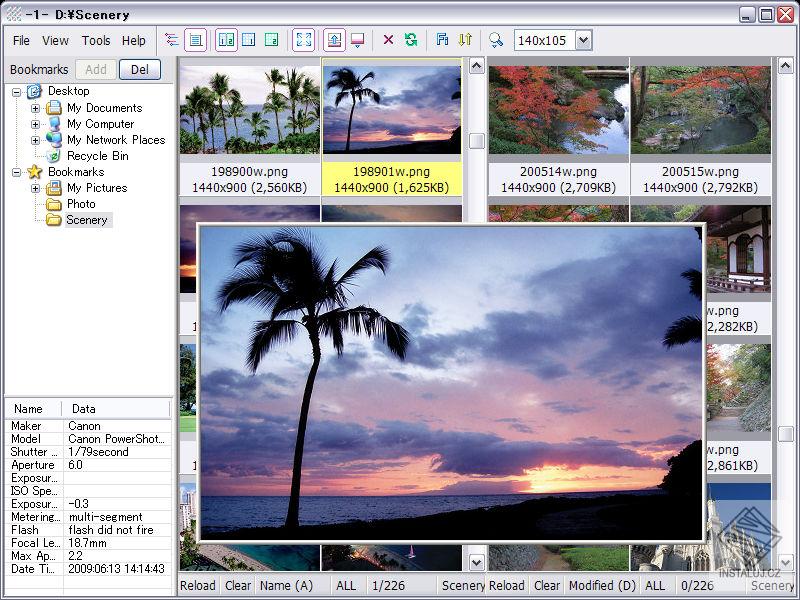Toggle the upload arrow toolbar button
The height and width of the screenshot is (600, 800).
tap(334, 40)
